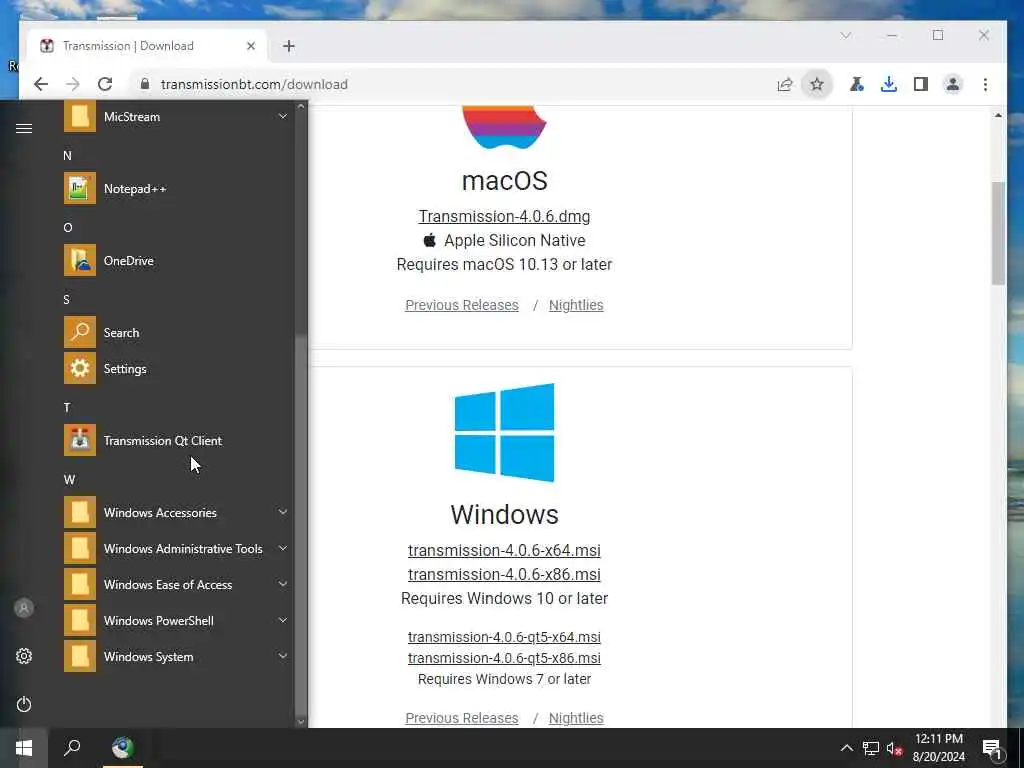The height and width of the screenshot is (768, 1024).
Task: Download transmission-4.0.6-x64.msi
Action: [504, 551]
